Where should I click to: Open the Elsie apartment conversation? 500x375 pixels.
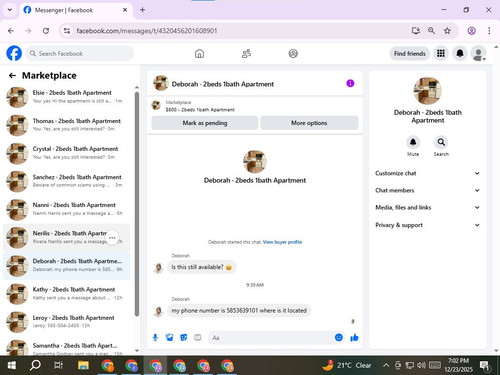tap(67, 97)
